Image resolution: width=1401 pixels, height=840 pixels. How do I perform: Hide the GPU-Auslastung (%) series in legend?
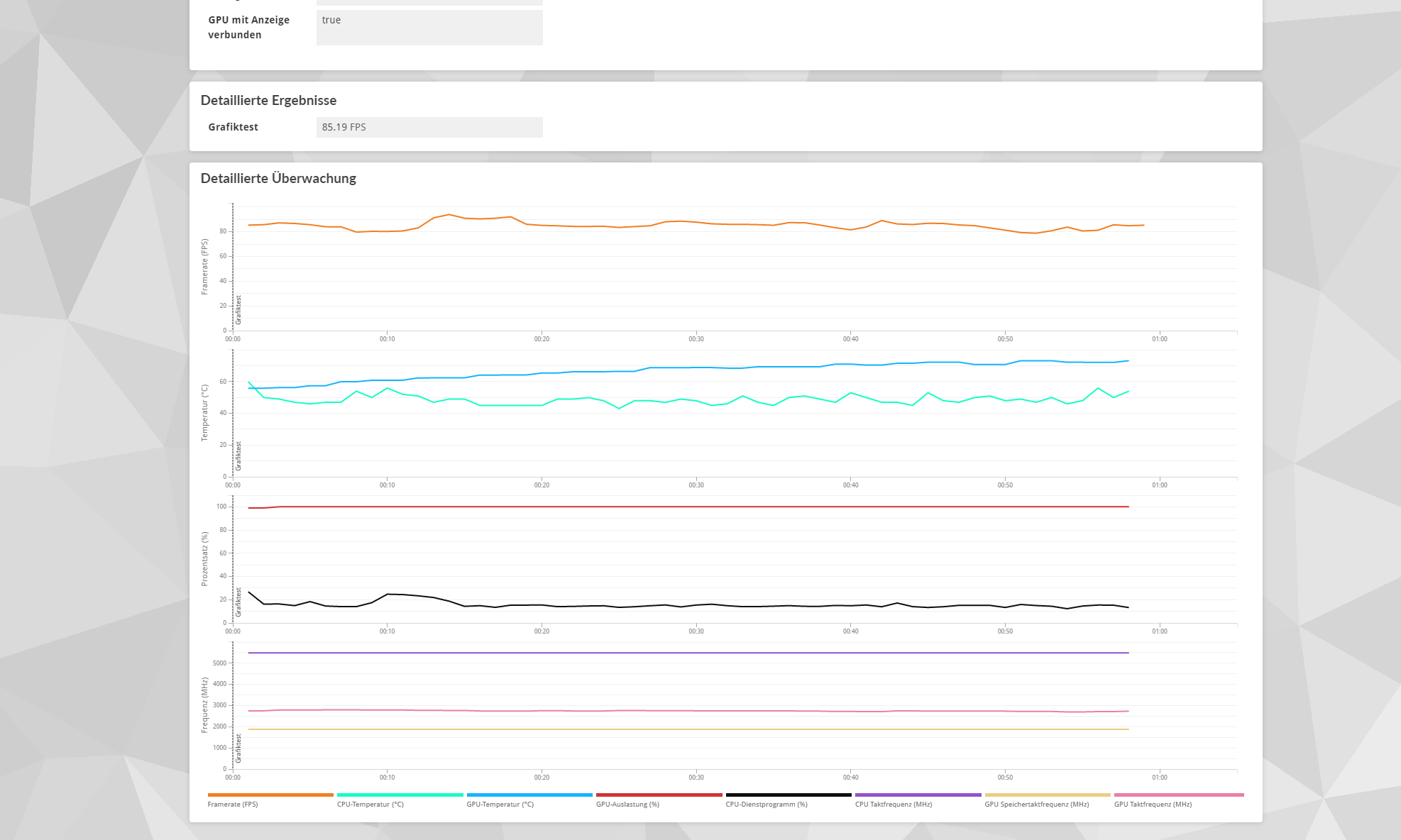pos(627,804)
